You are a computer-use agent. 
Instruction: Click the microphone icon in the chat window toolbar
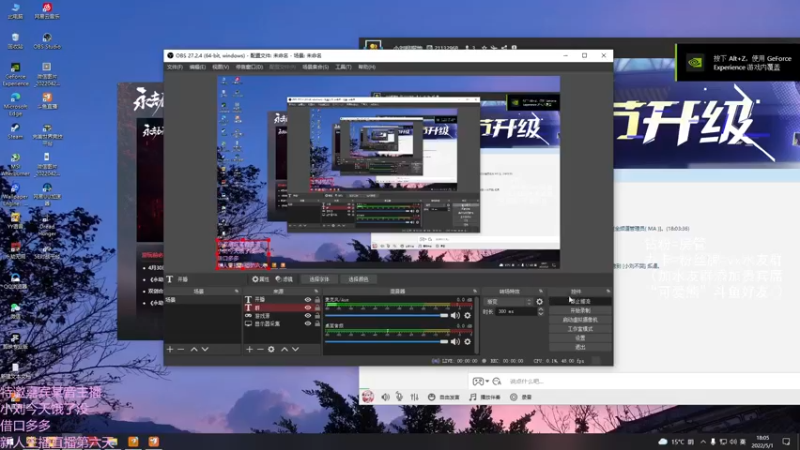pos(399,396)
